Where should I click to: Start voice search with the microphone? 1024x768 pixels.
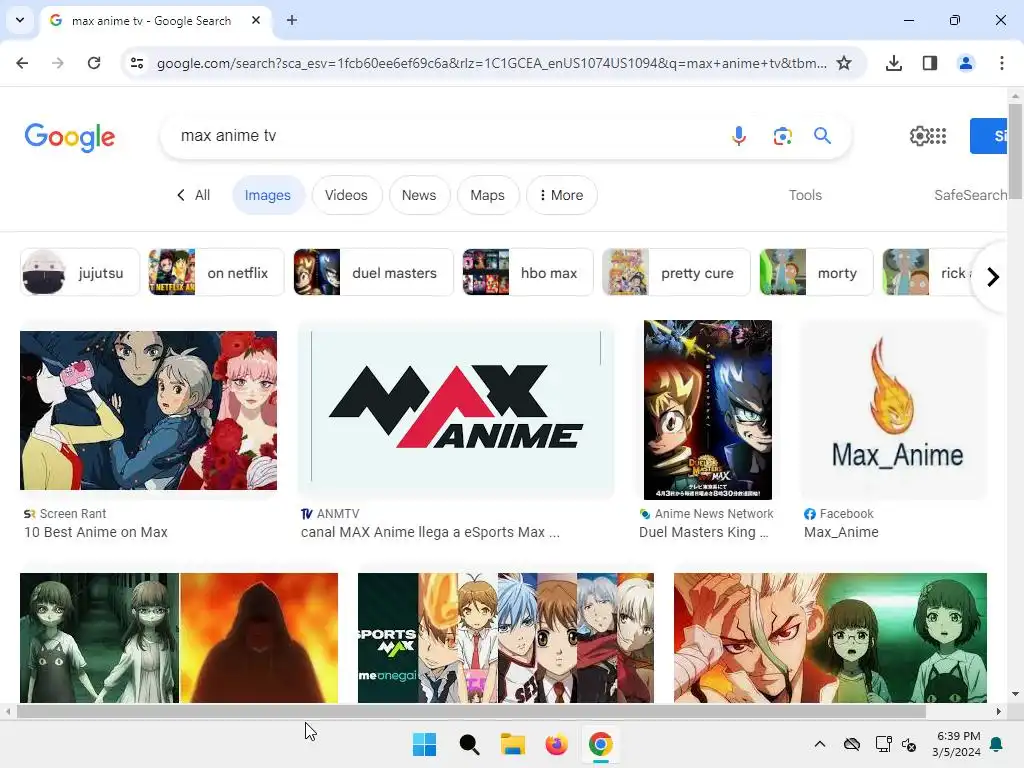739,136
